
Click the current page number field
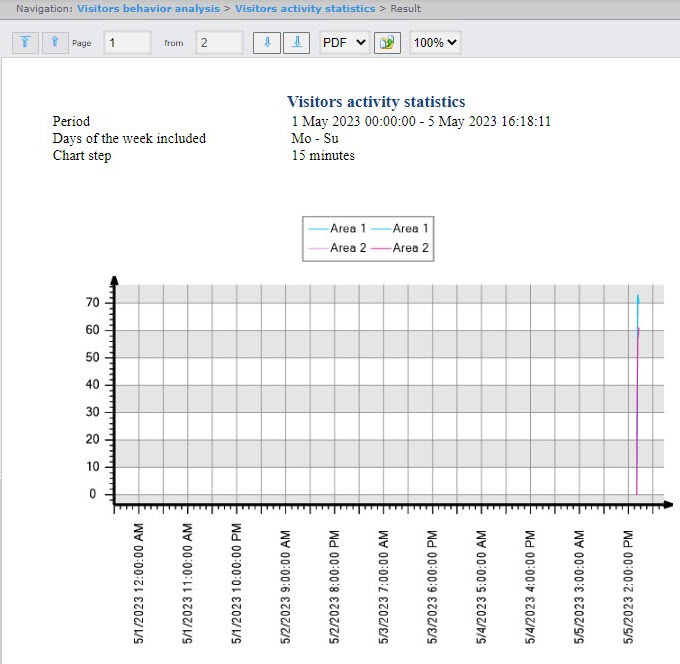tap(127, 43)
